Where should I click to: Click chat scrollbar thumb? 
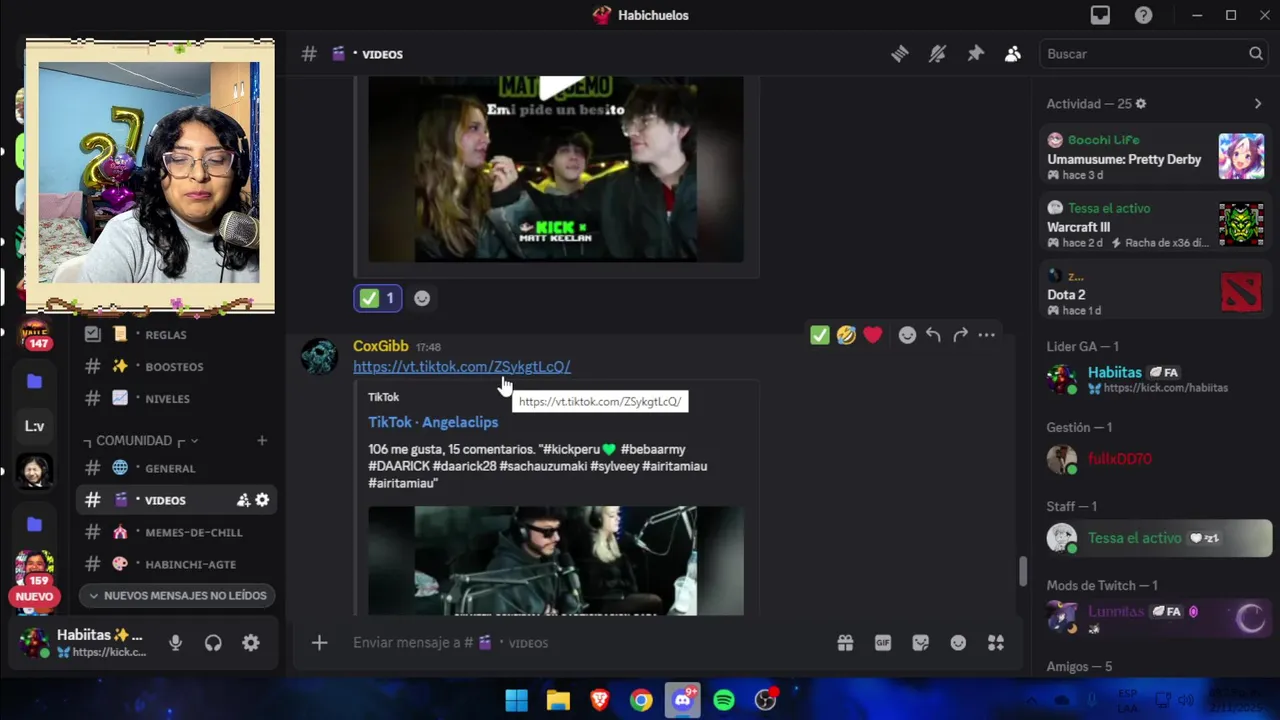[x=1022, y=572]
